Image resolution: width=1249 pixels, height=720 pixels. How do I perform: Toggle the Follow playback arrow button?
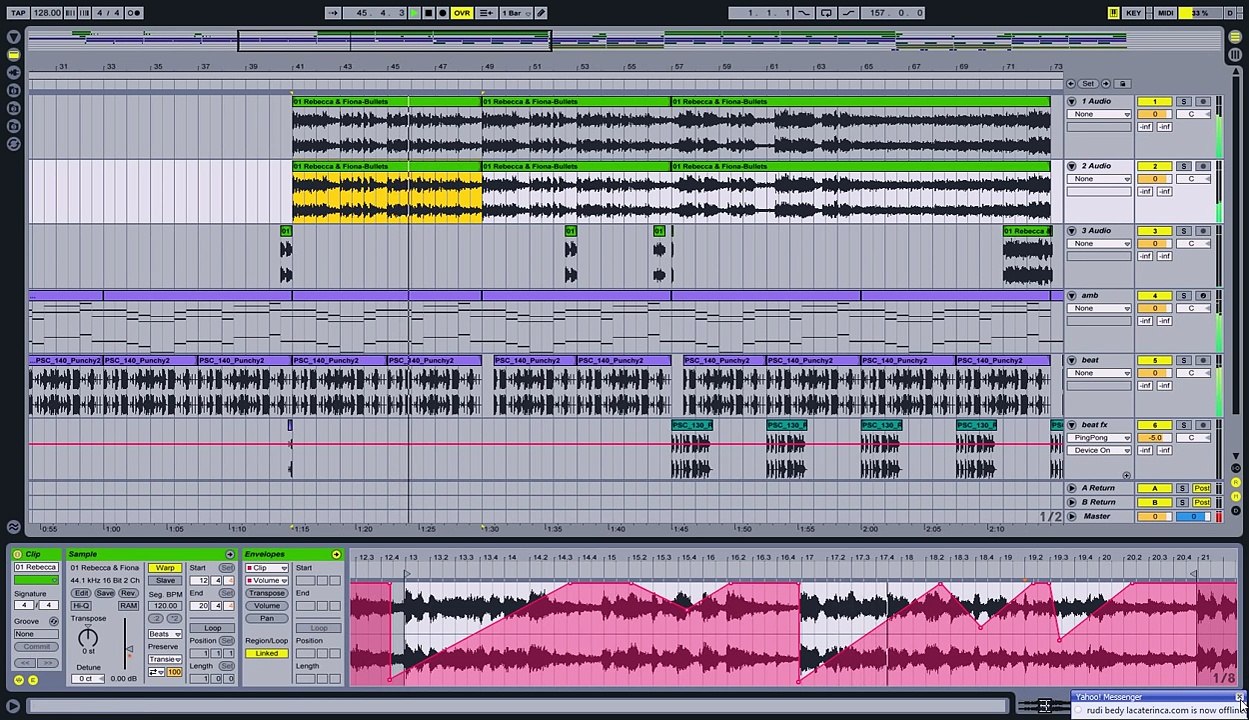[x=333, y=13]
